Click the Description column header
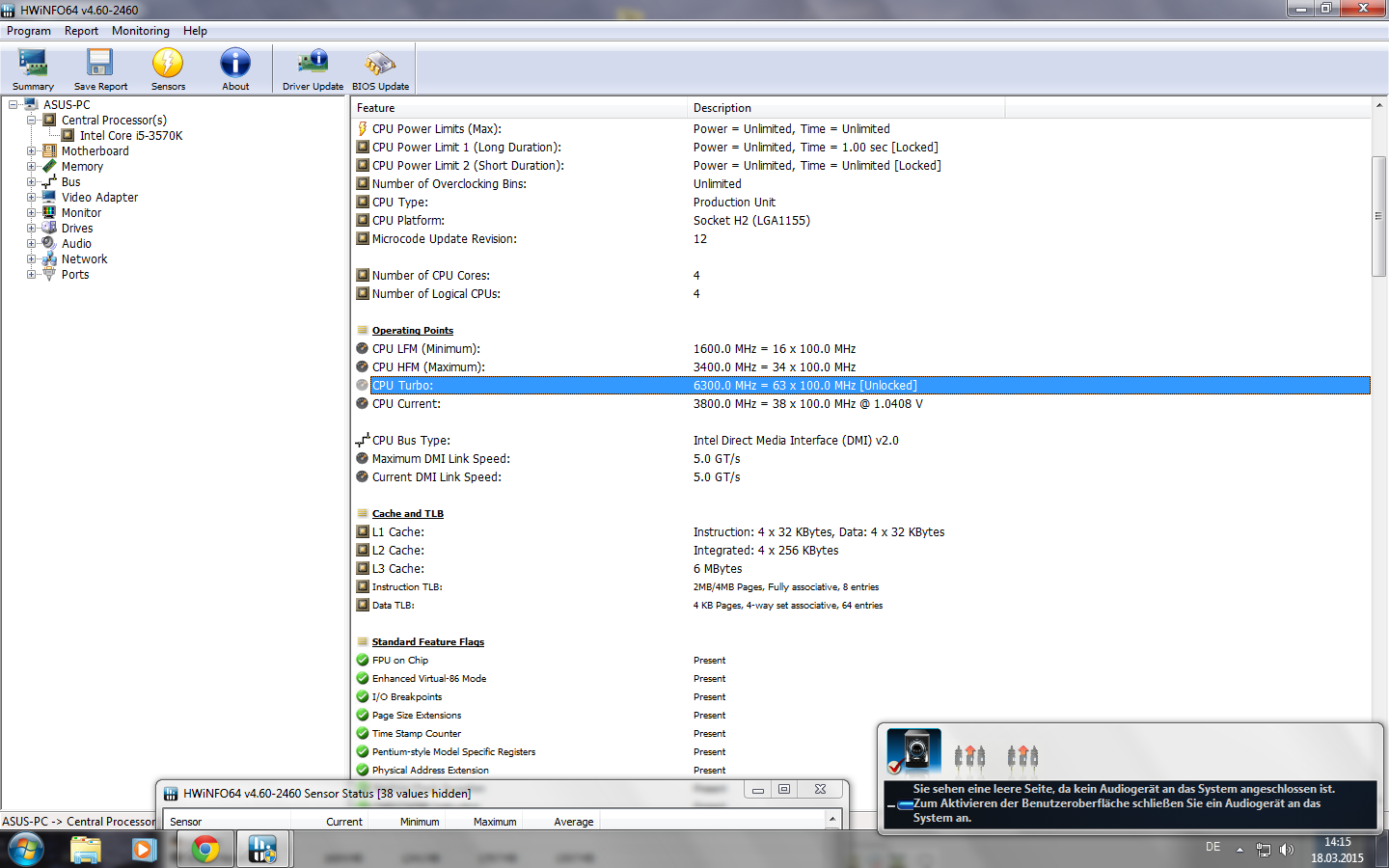 pyautogui.click(x=847, y=108)
